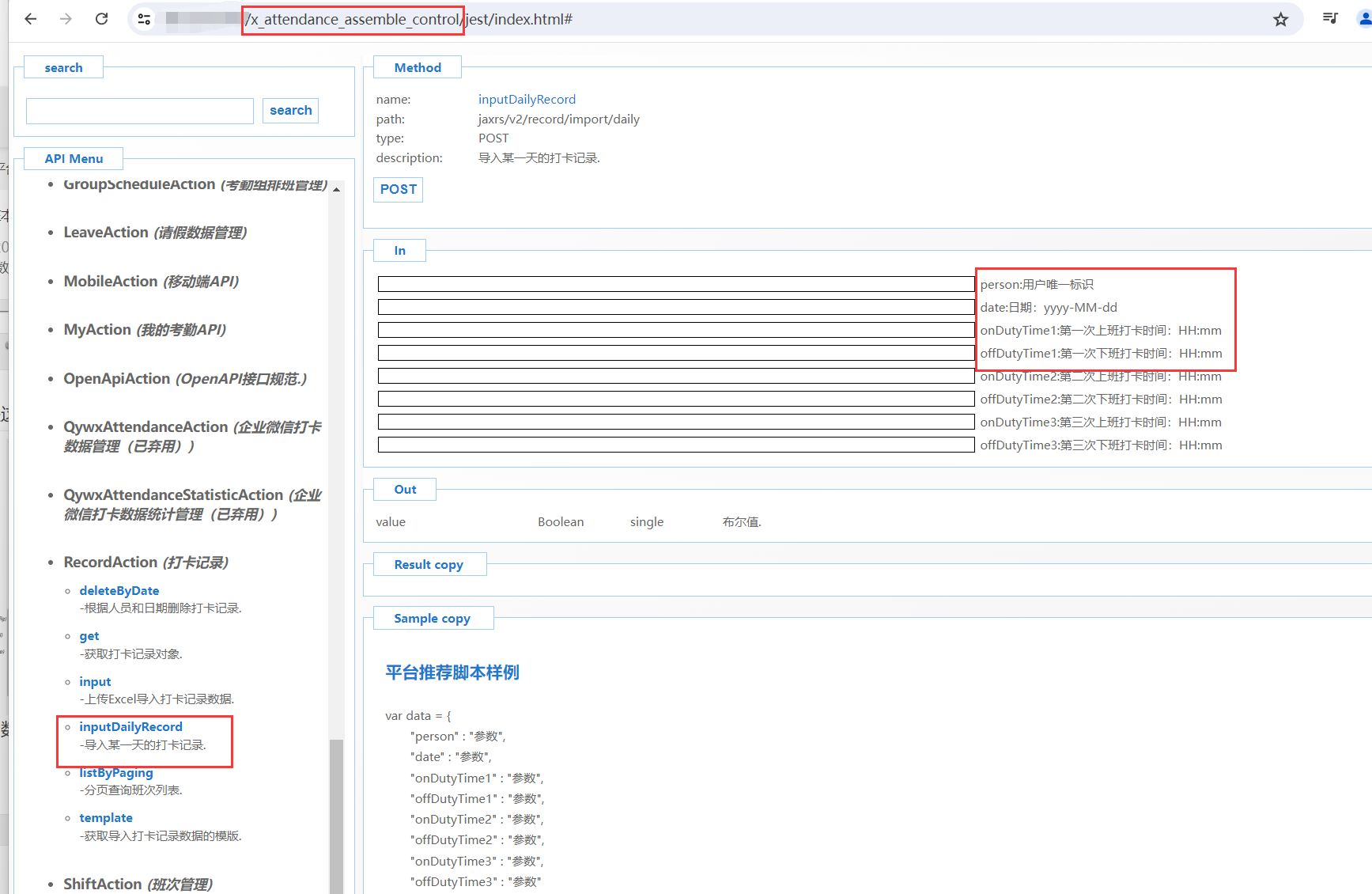
Task: Click the onDutyTime2 input field
Action: (676, 376)
